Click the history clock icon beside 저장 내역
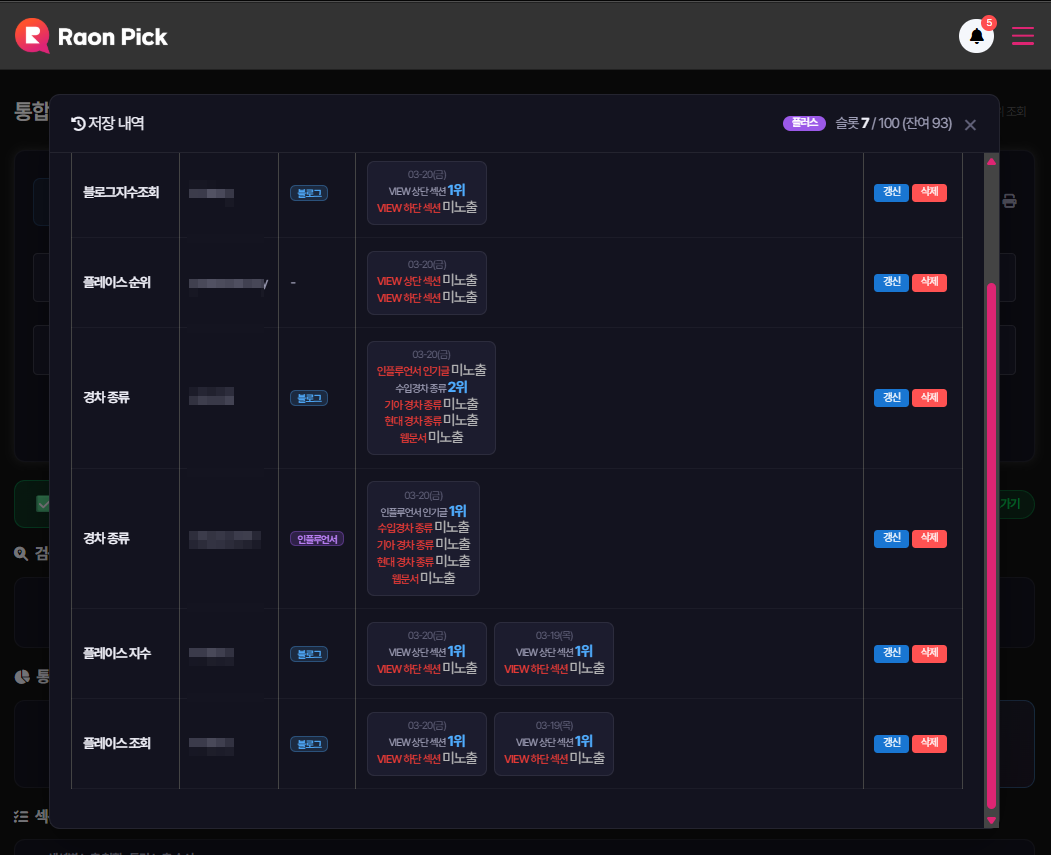 78,124
